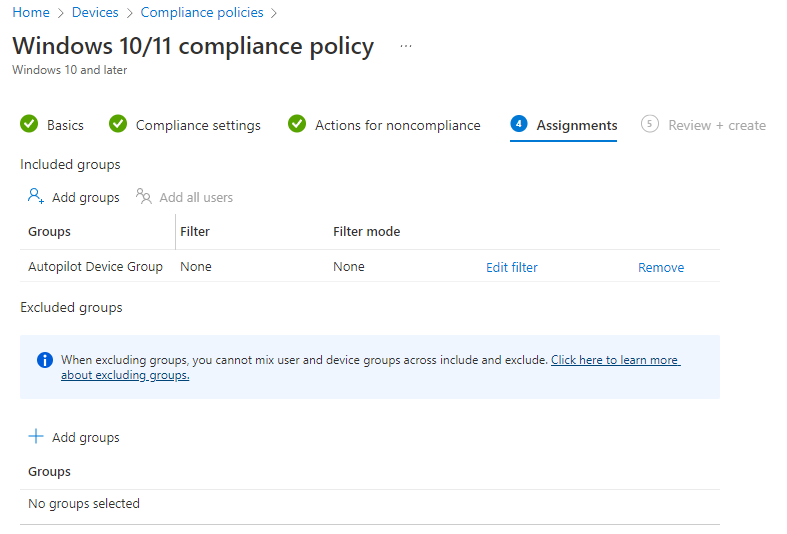
Task: Click the Filter mode column header
Action: coord(366,231)
